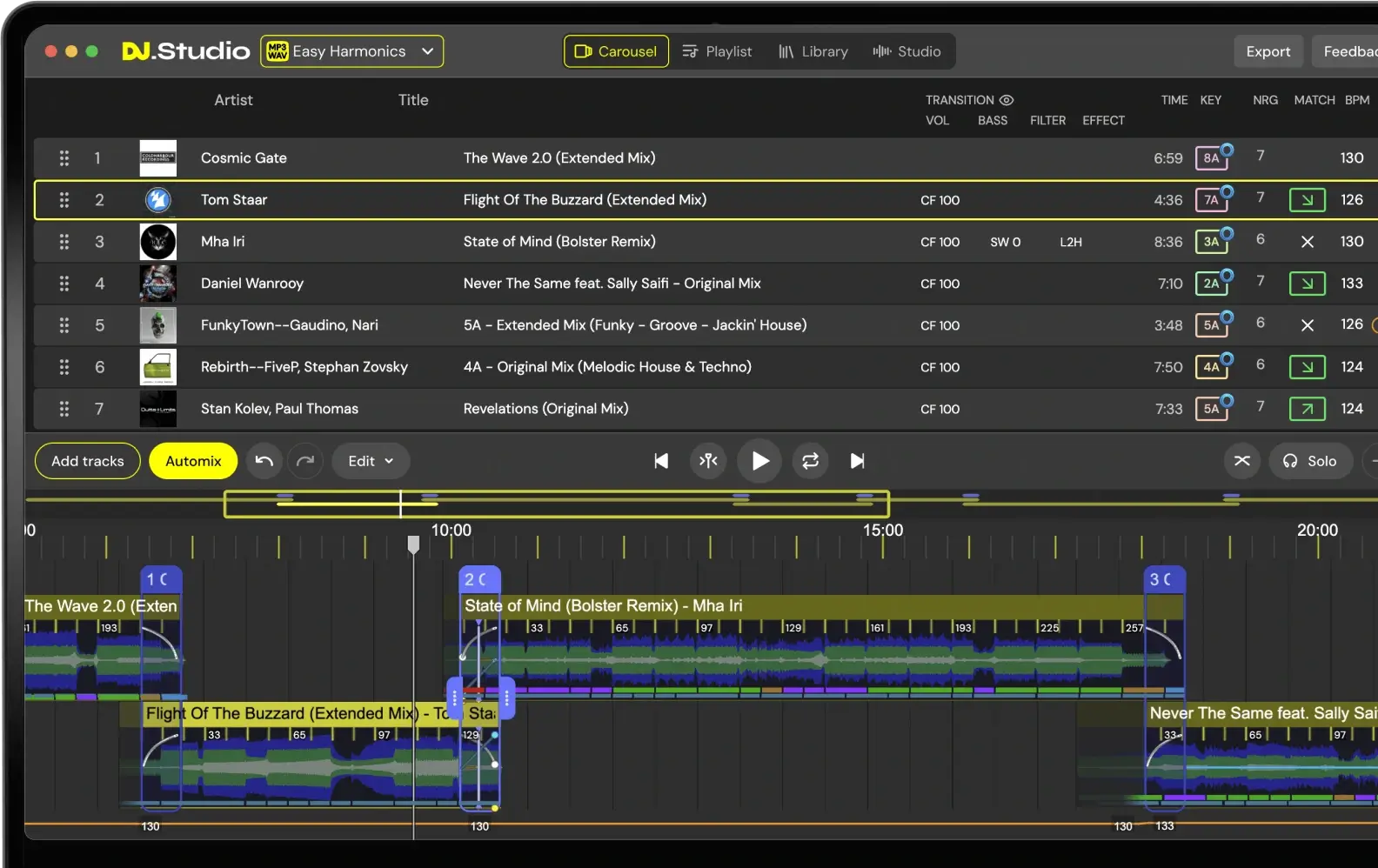Grab the drag handle of Tom Staar row
The height and width of the screenshot is (868, 1378).
[64, 199]
